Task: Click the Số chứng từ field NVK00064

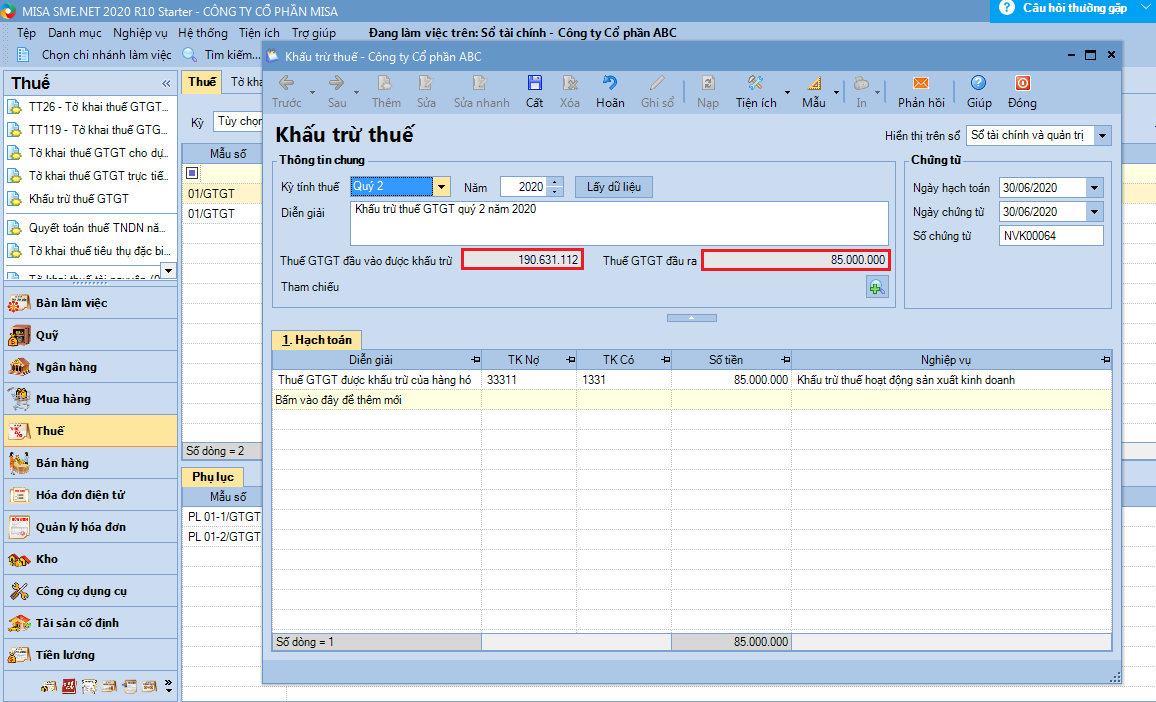Action: pyautogui.click(x=1051, y=236)
